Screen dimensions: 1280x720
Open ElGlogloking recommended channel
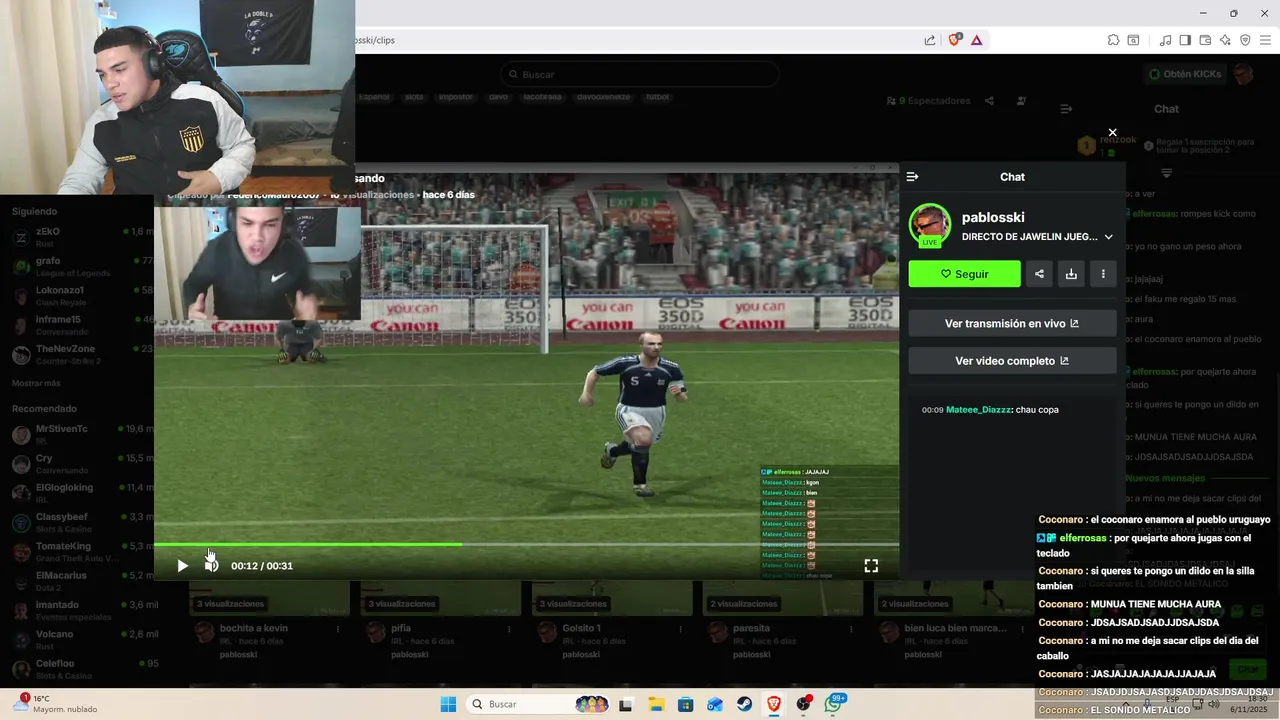(80, 493)
